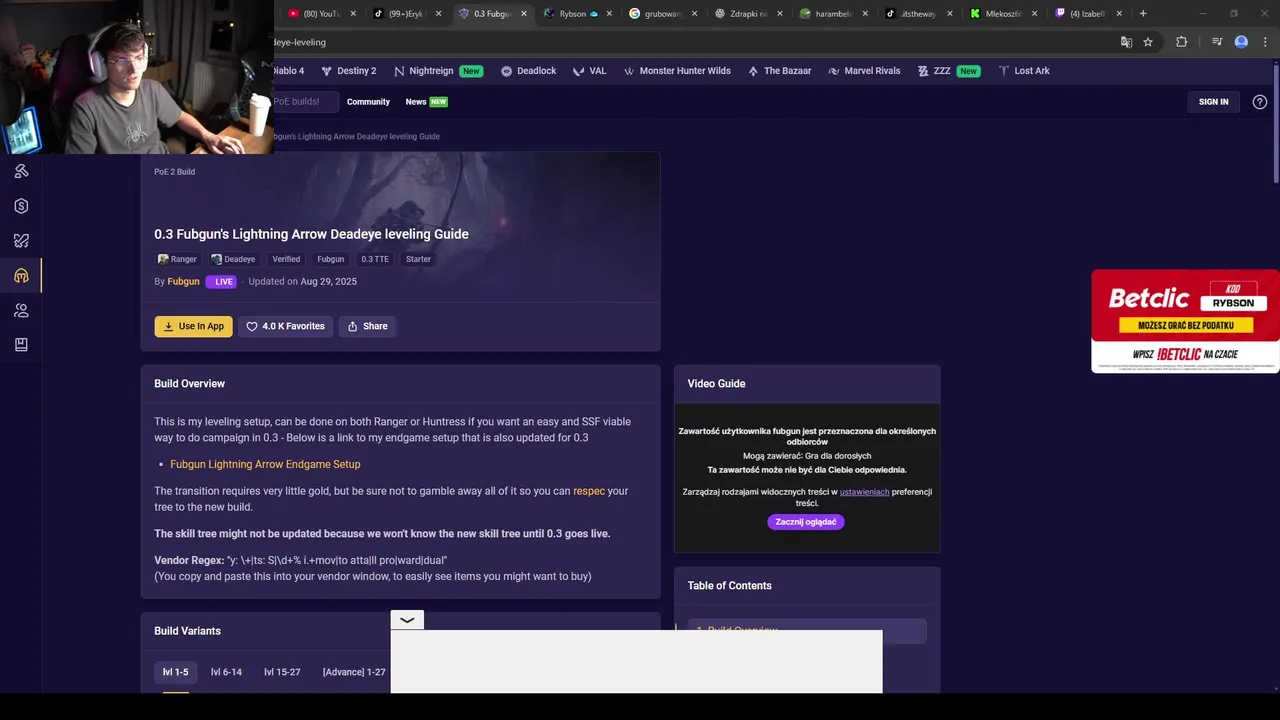Open the respec link in overview text
The width and height of the screenshot is (1280, 720).
pyautogui.click(x=589, y=491)
